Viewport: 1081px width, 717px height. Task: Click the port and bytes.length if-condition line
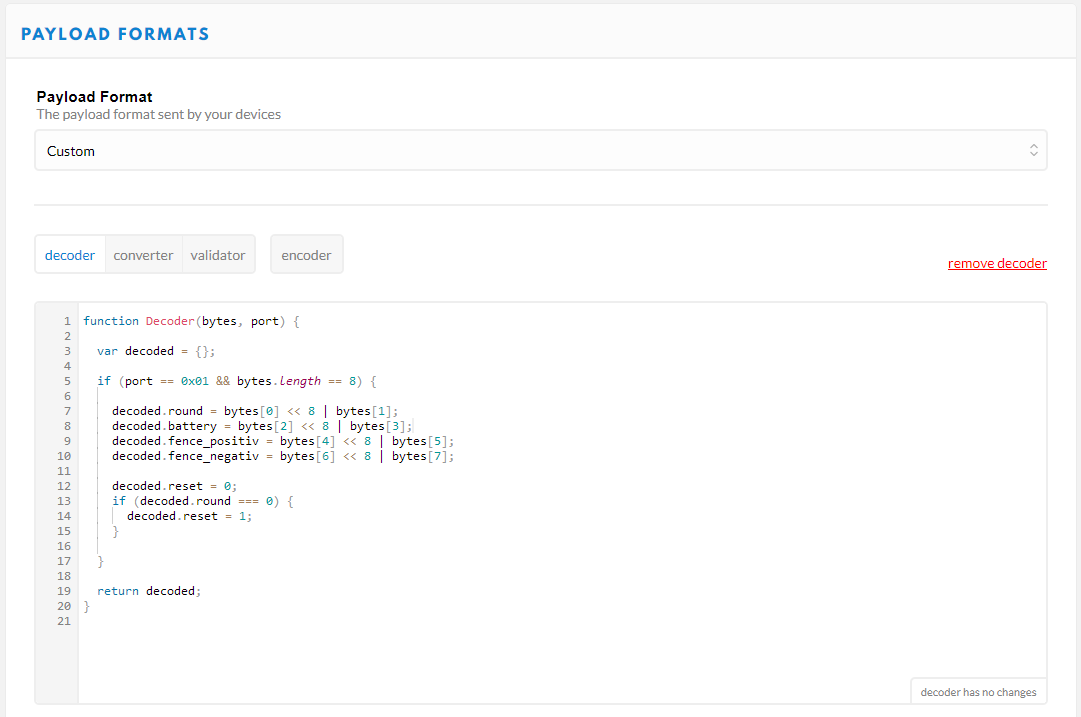(236, 381)
